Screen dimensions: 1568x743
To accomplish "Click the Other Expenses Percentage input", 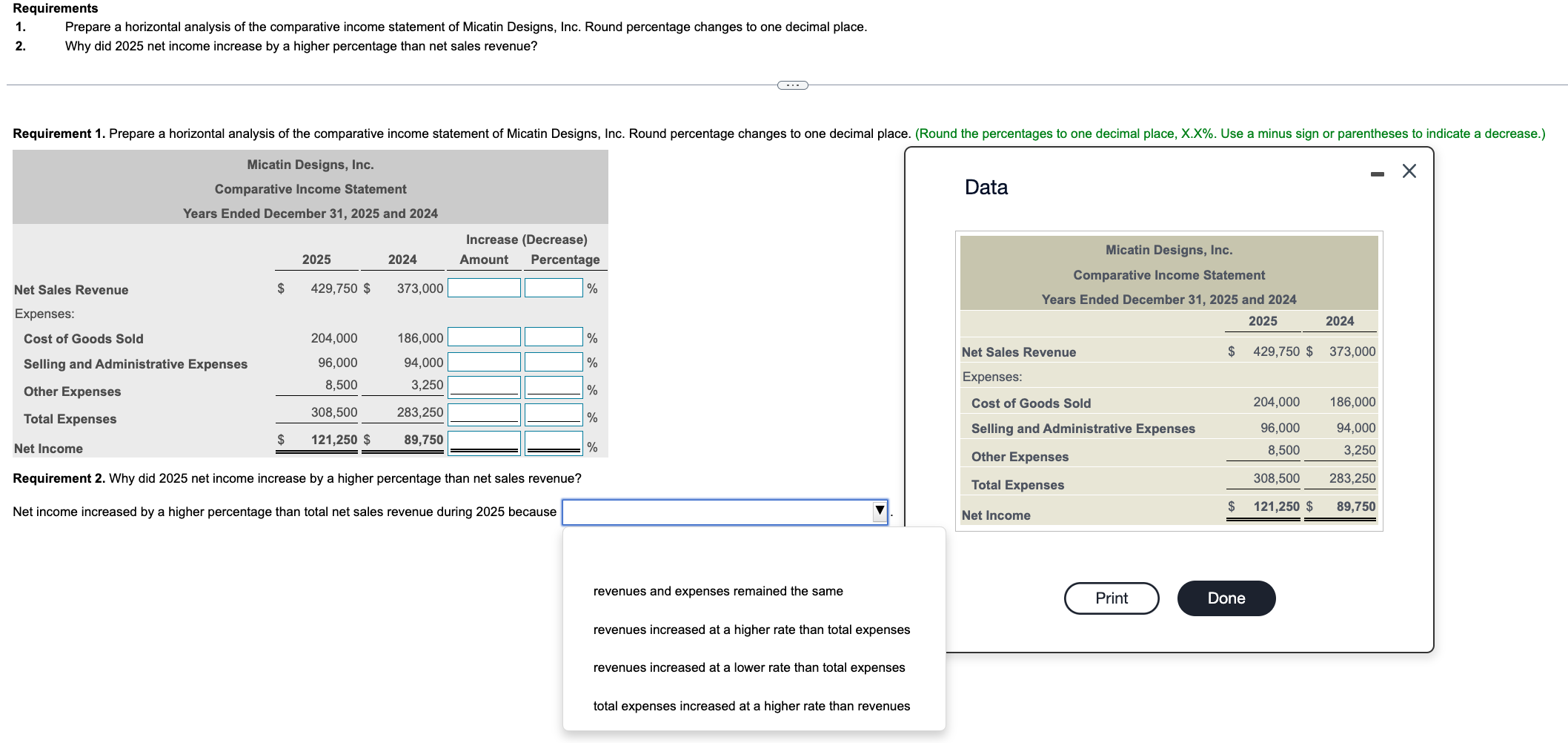I will pyautogui.click(x=553, y=386).
